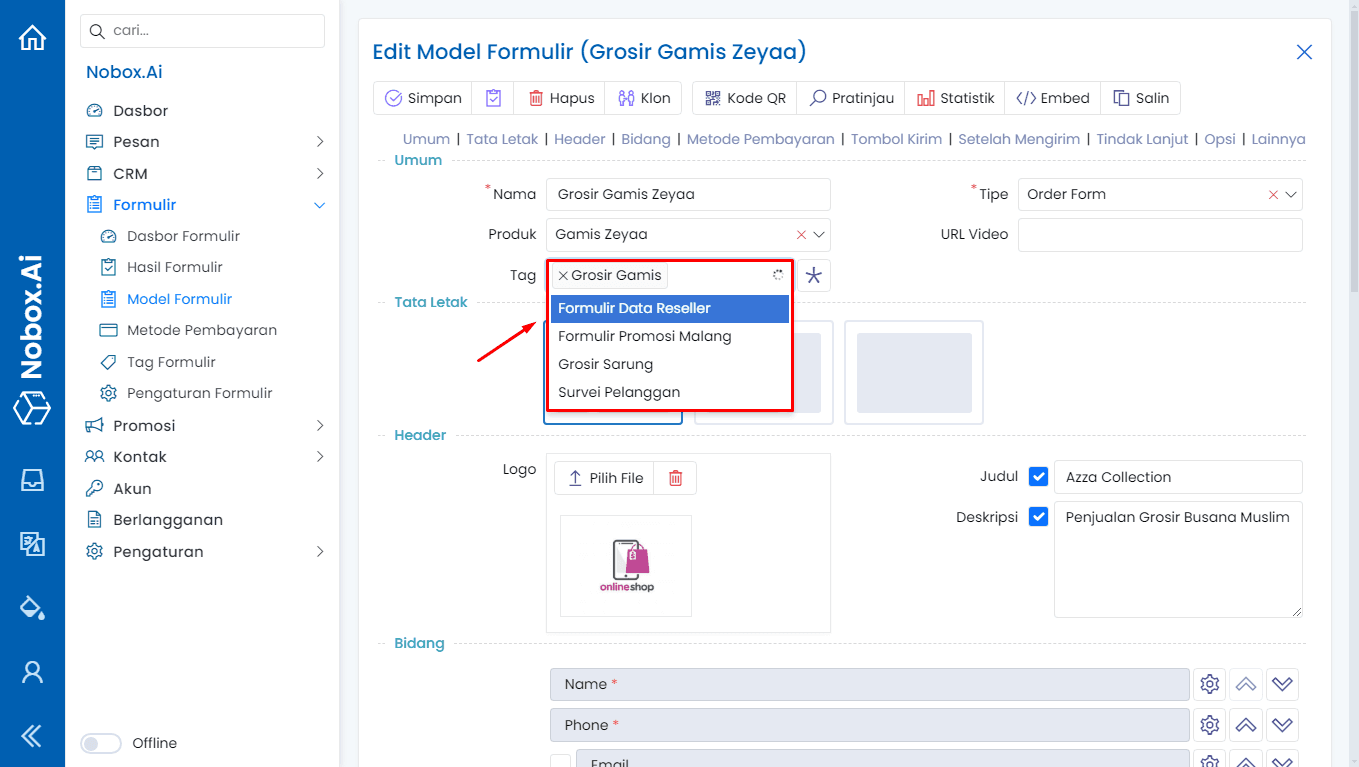
Task: Open the Tipe dropdown showing Order Form
Action: point(1293,194)
